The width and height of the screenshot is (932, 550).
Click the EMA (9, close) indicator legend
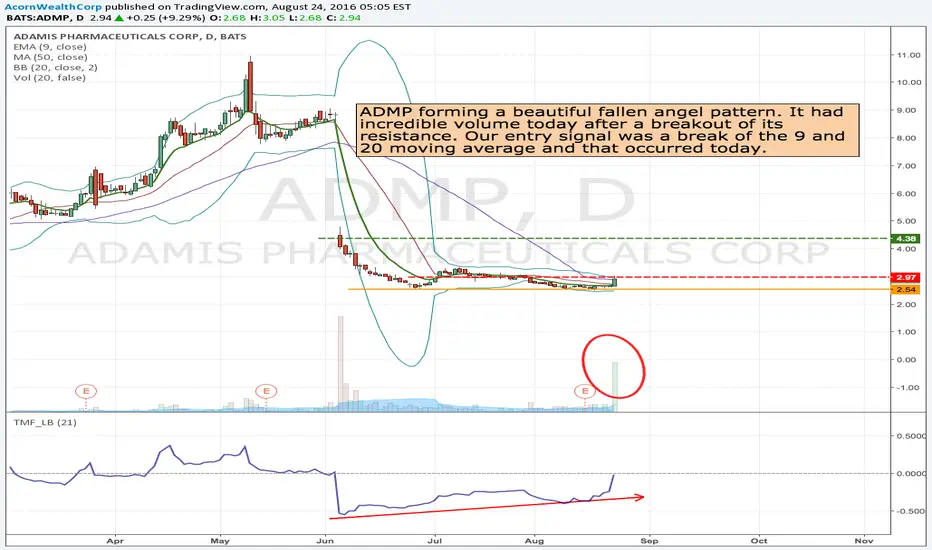point(50,47)
